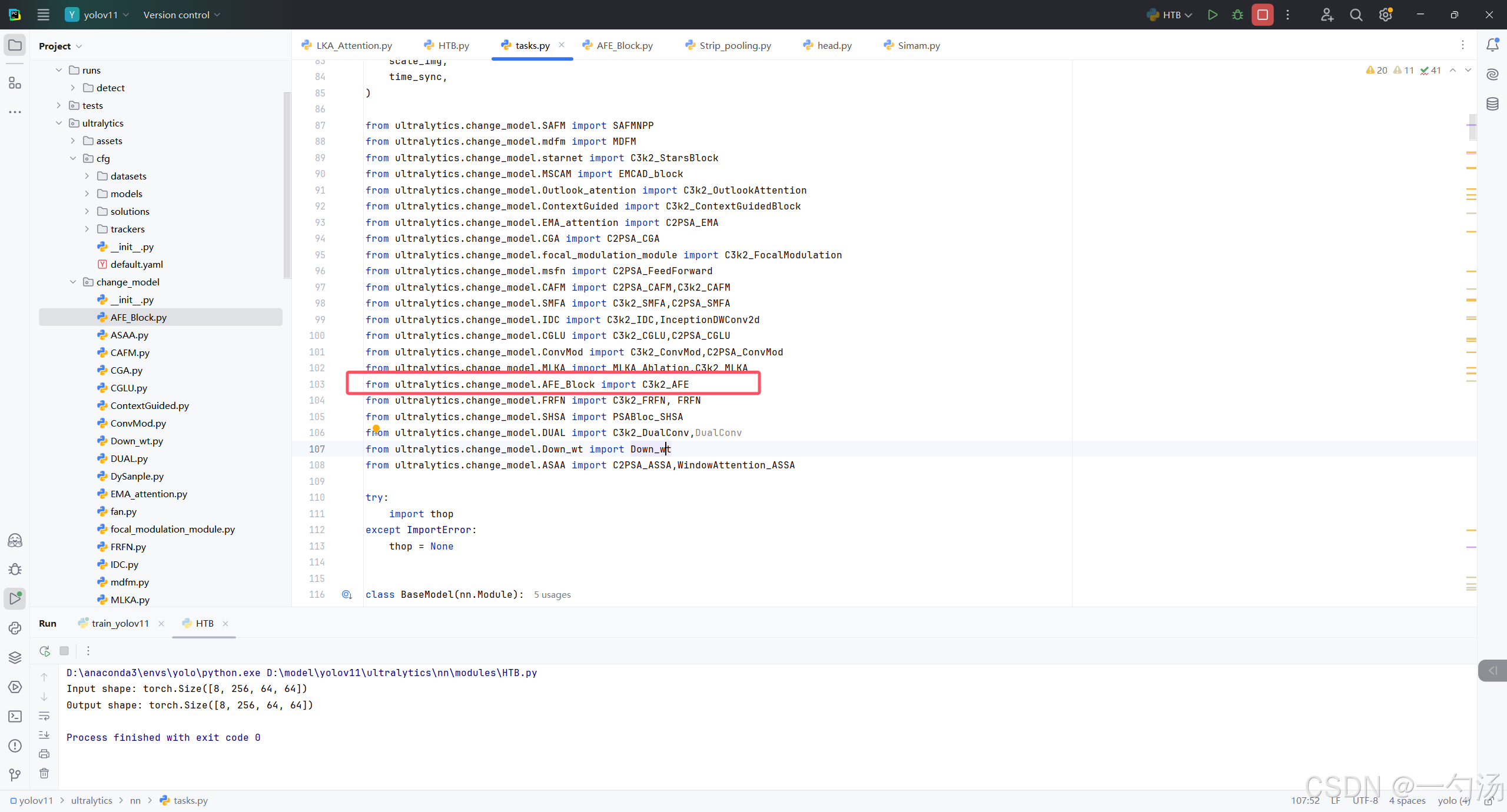
Task: Open DySanple.py in the project tree
Action: pos(137,476)
